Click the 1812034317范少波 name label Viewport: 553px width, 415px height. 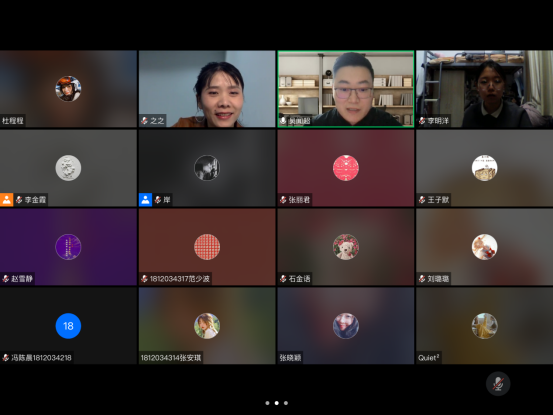tap(180, 279)
